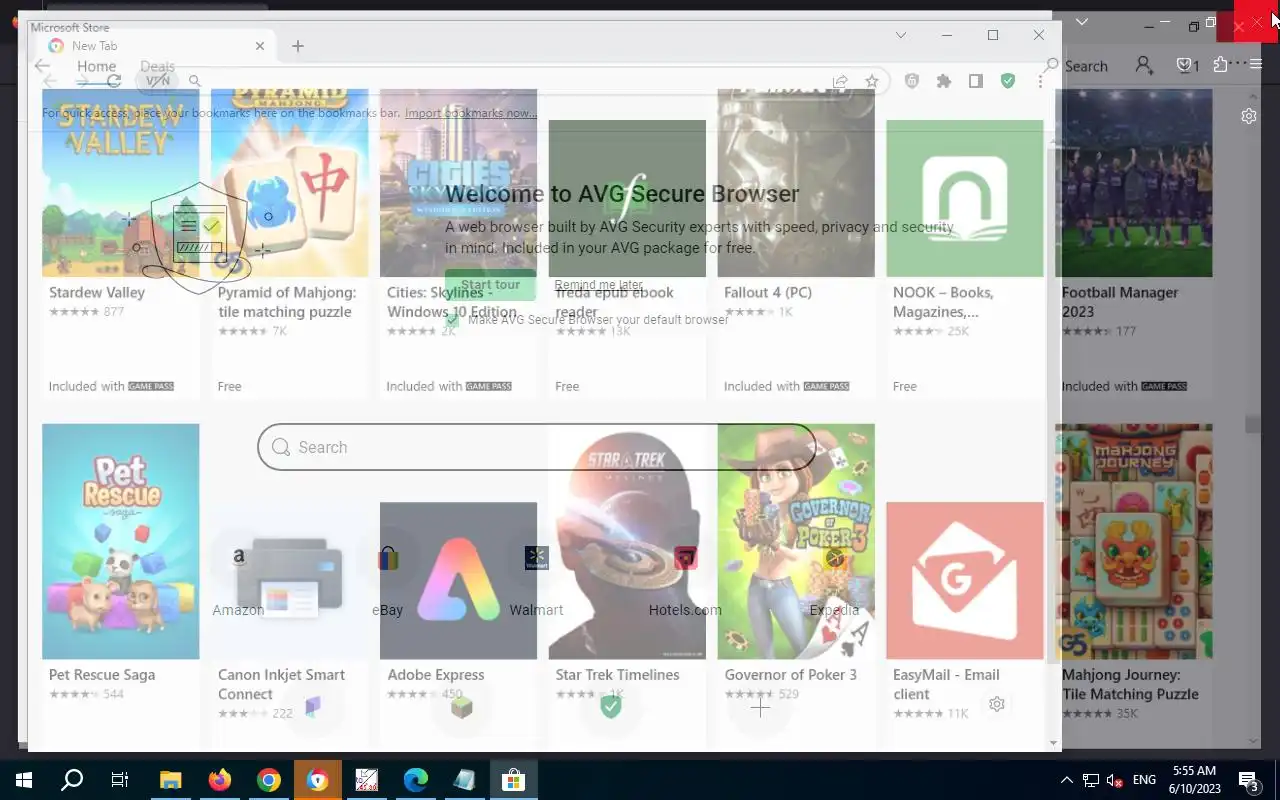
Task: Open the Walmart shortcut
Action: pyautogui.click(x=536, y=575)
